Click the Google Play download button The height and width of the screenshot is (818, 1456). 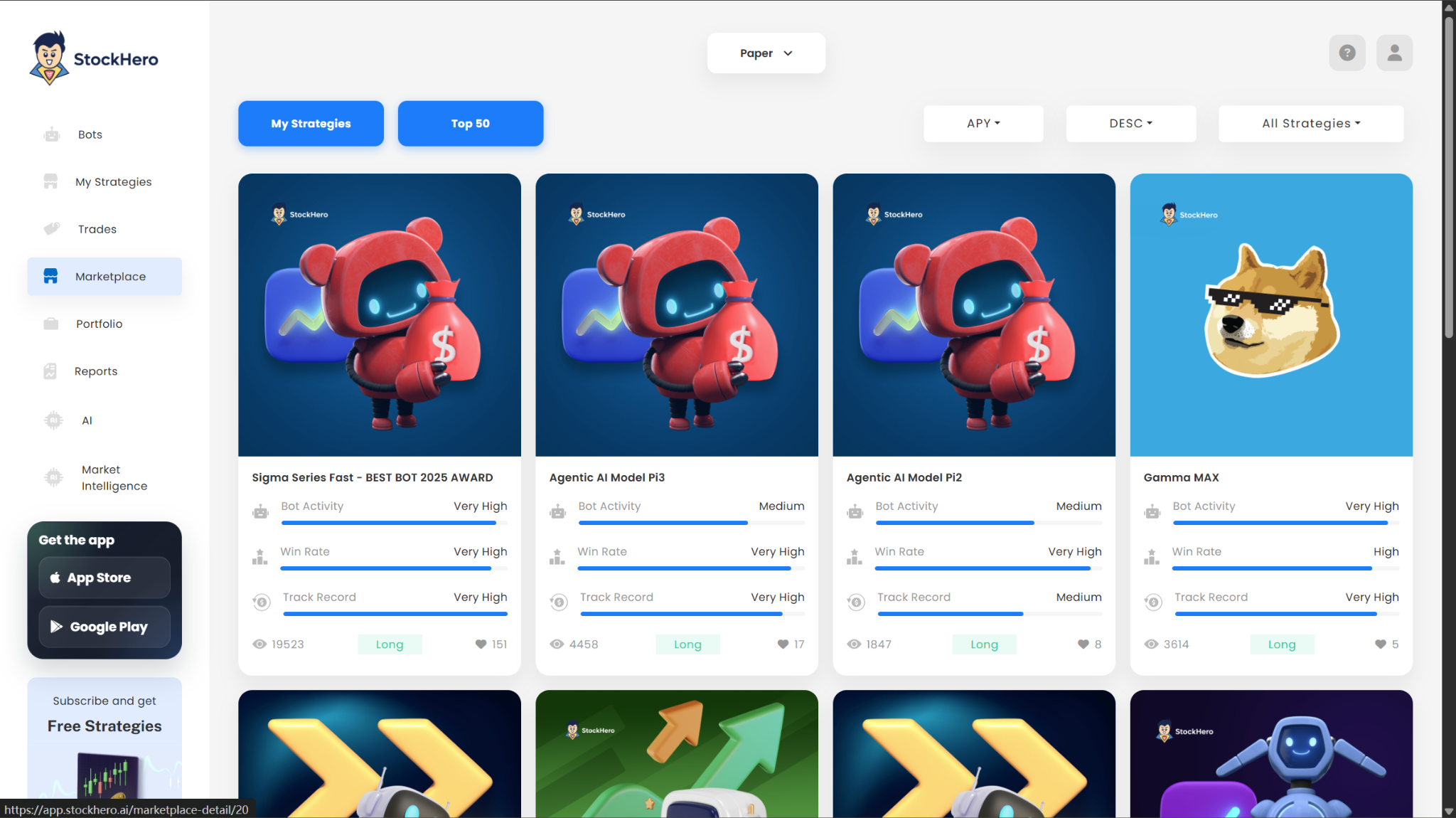[x=105, y=627]
